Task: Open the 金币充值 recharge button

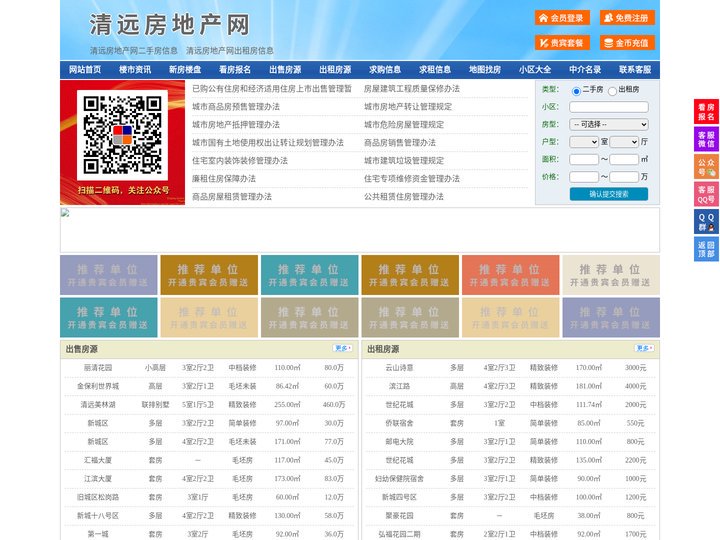Action: click(x=627, y=43)
